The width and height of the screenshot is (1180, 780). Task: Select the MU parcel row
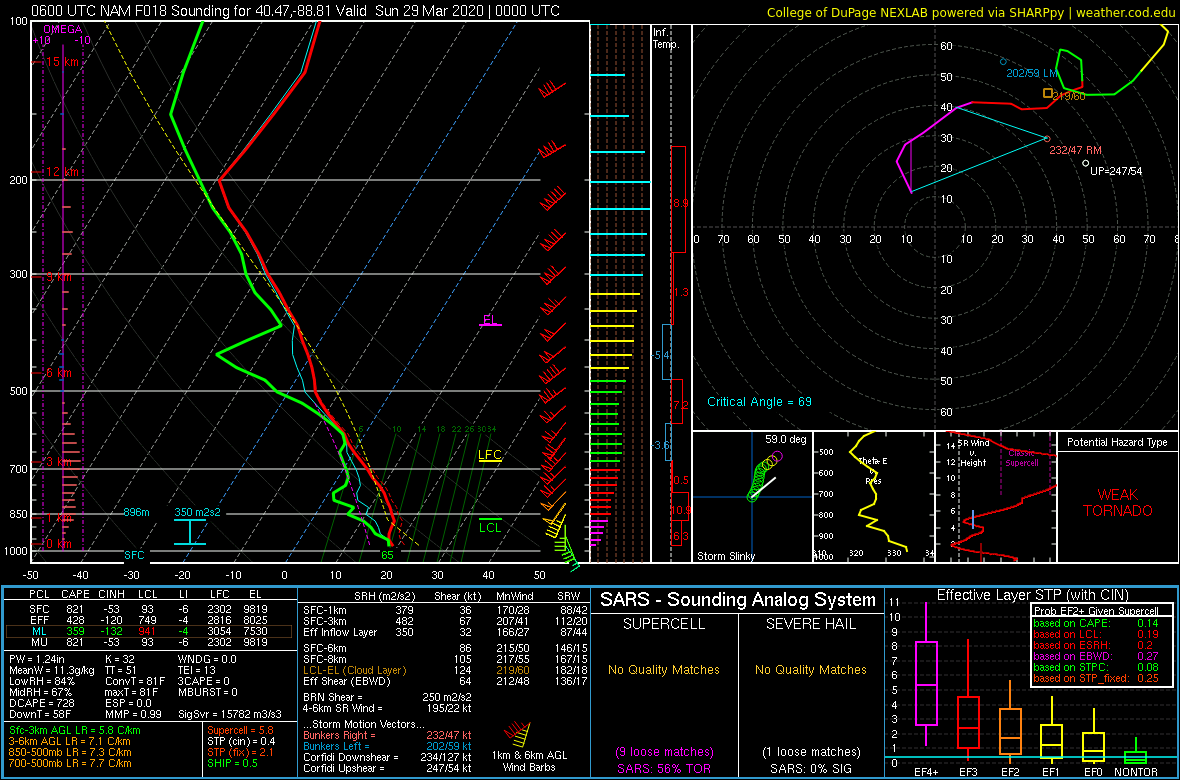click(x=151, y=643)
